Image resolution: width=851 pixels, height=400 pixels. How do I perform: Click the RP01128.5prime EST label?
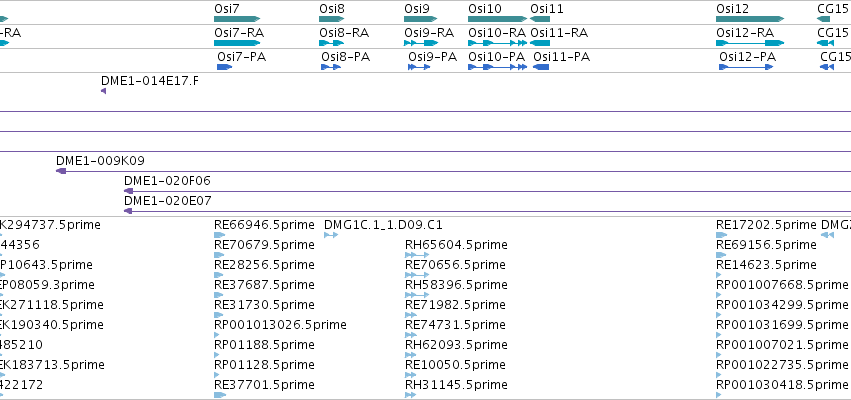pos(264,364)
